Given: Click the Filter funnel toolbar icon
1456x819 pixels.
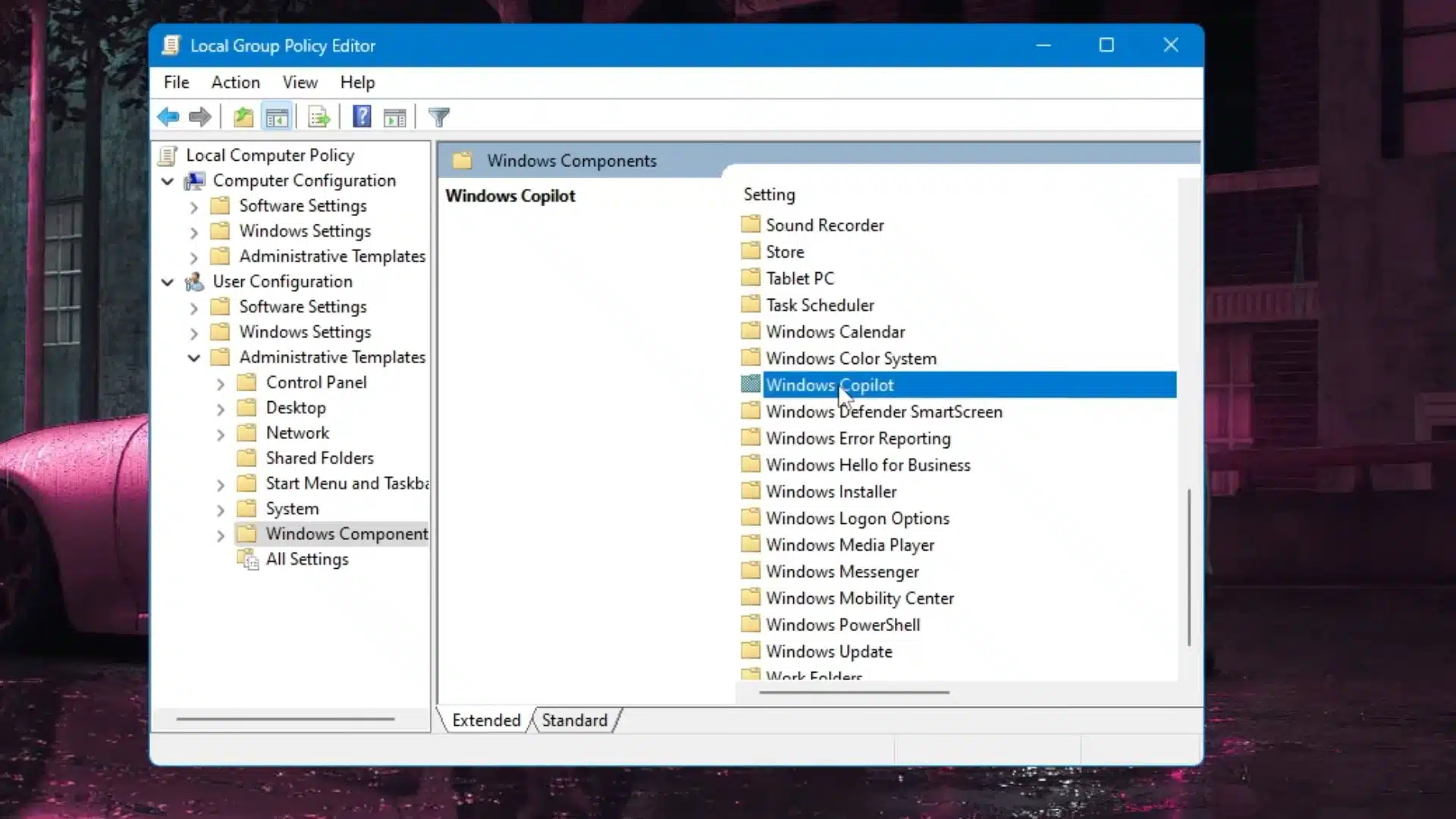Looking at the screenshot, I should pos(439,117).
